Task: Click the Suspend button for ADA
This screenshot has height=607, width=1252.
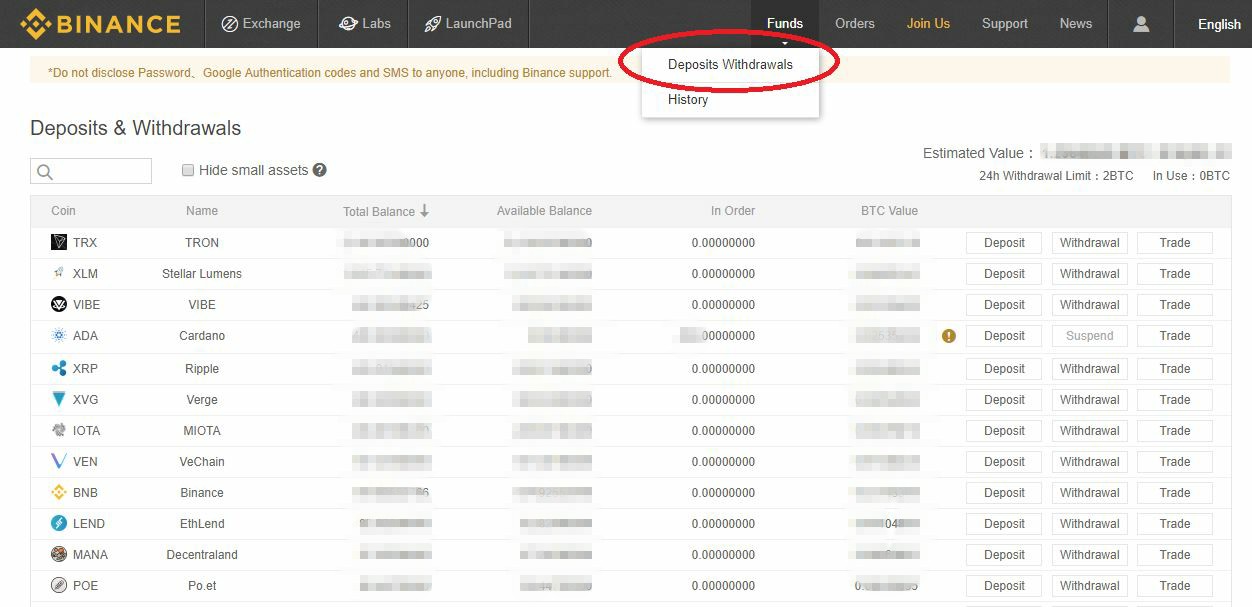Action: [x=1090, y=336]
